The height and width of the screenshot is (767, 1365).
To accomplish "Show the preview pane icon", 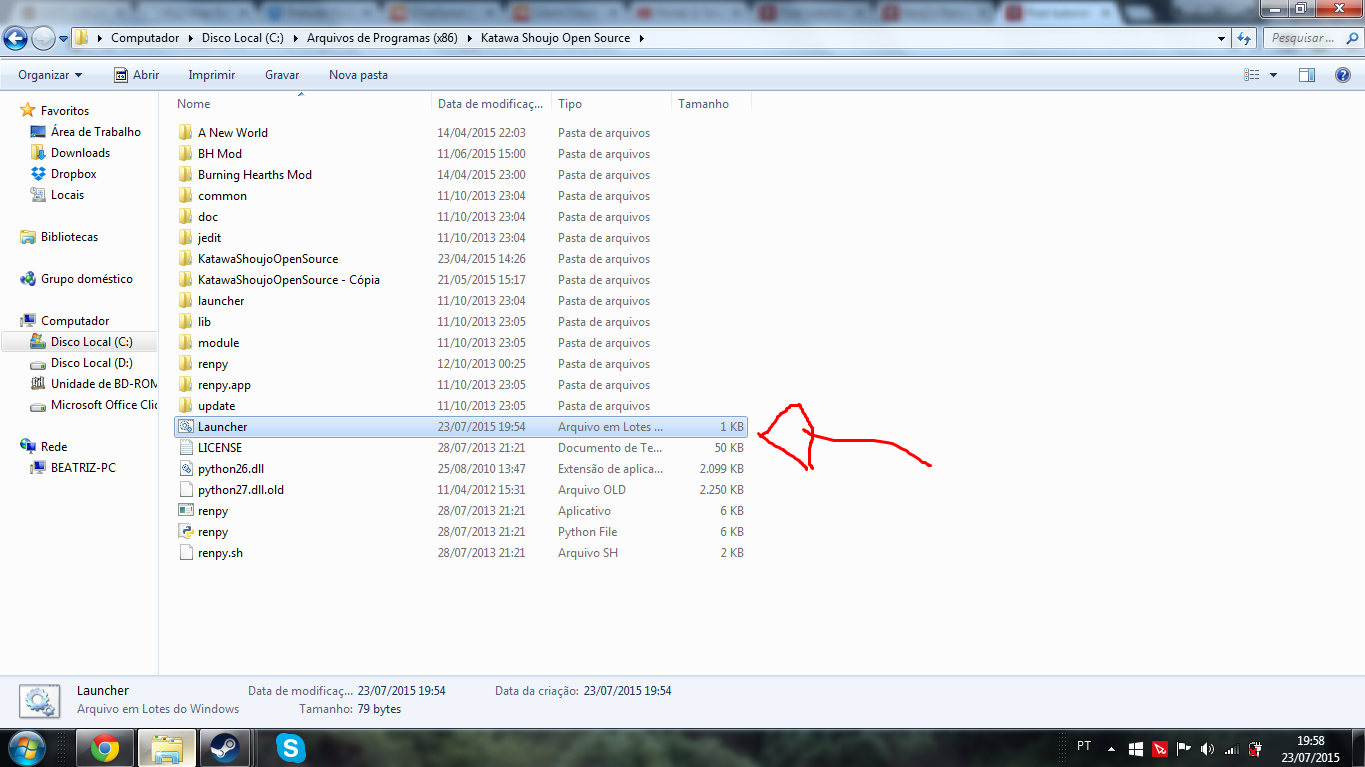I will (x=1307, y=75).
